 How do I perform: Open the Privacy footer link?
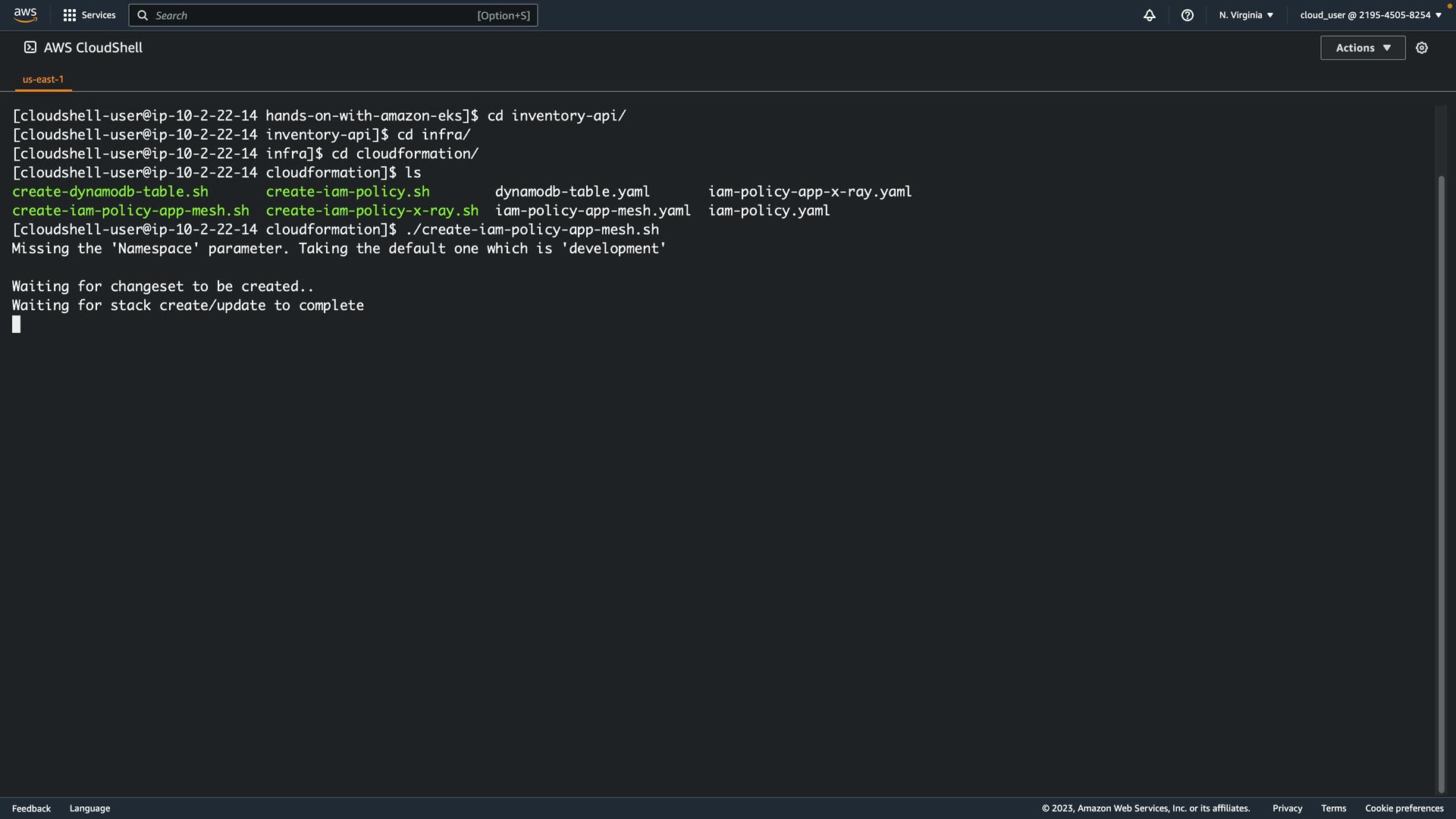coord(1287,808)
